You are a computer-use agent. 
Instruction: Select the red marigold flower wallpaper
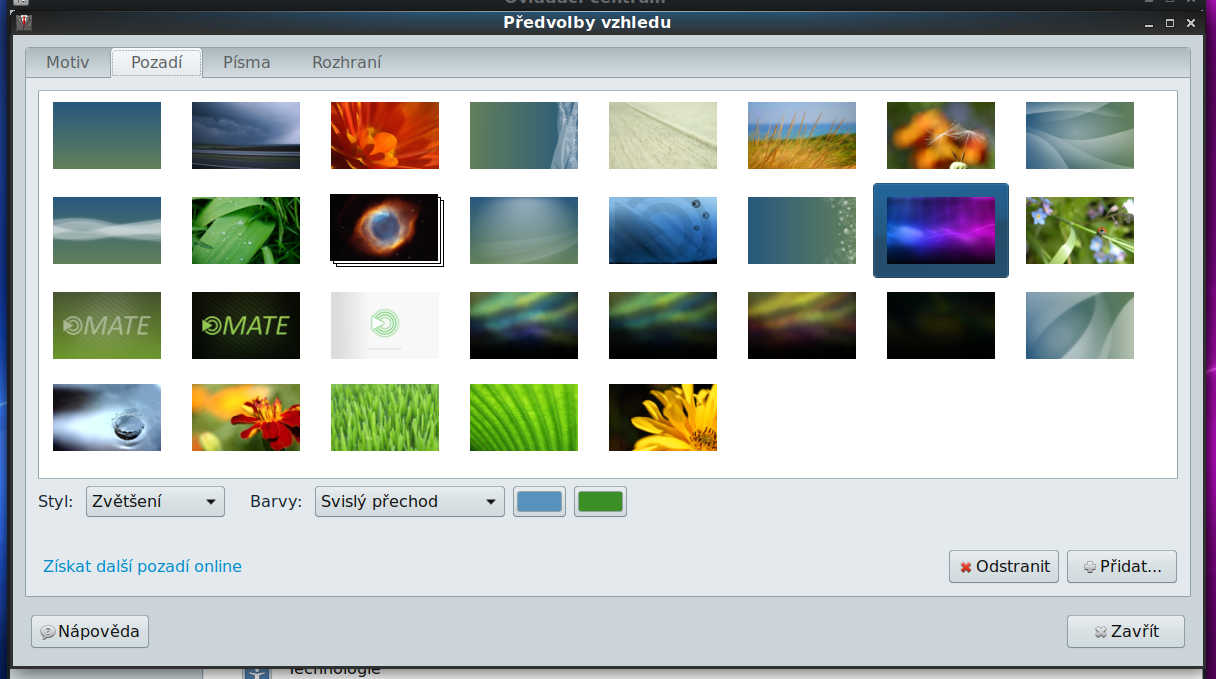coord(246,417)
